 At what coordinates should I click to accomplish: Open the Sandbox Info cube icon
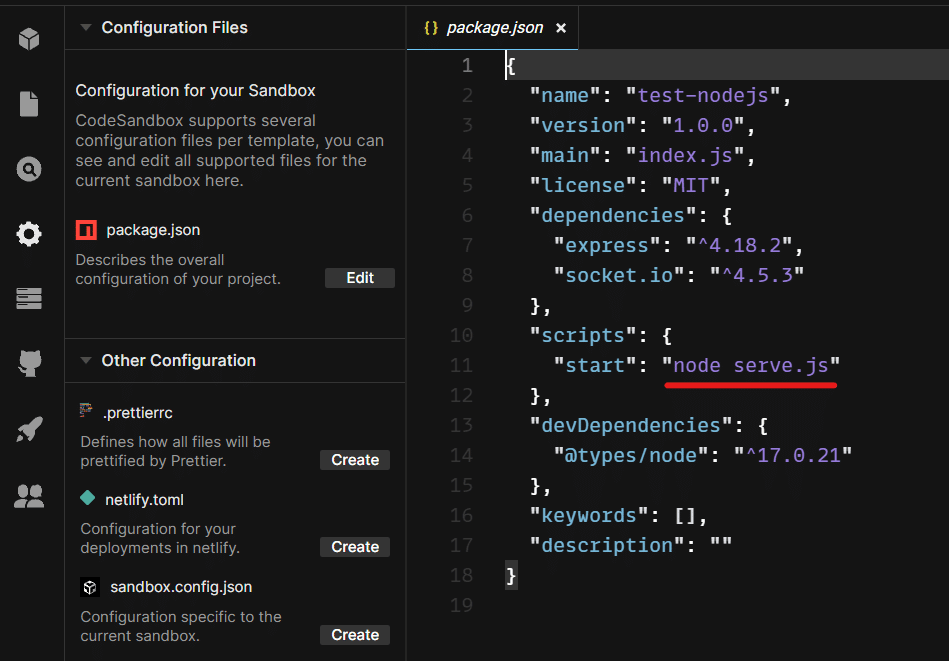29,39
